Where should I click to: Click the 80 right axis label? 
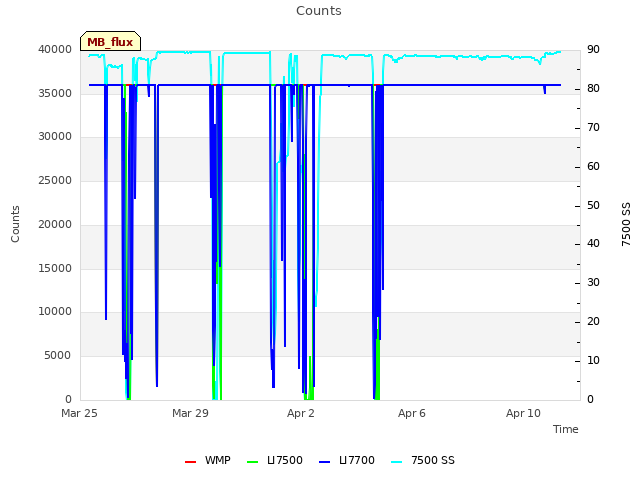point(593,89)
